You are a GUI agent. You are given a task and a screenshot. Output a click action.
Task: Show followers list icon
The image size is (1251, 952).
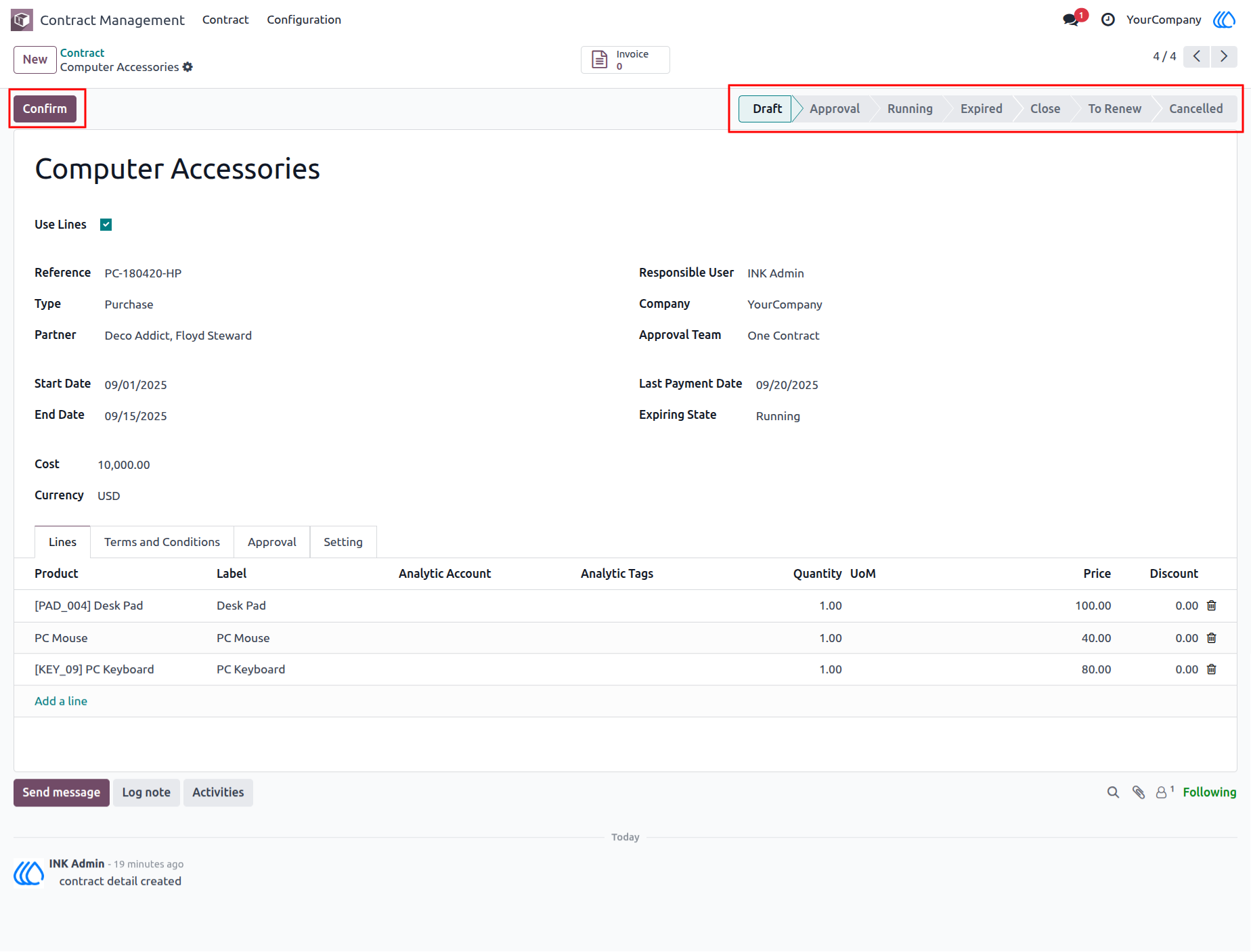(1164, 792)
